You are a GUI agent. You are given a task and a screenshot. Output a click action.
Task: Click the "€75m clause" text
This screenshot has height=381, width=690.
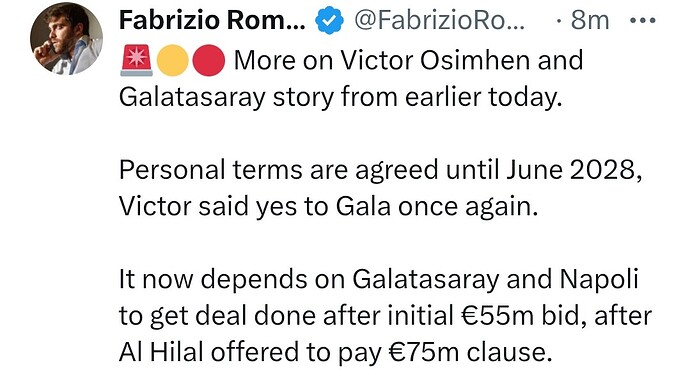(470, 352)
